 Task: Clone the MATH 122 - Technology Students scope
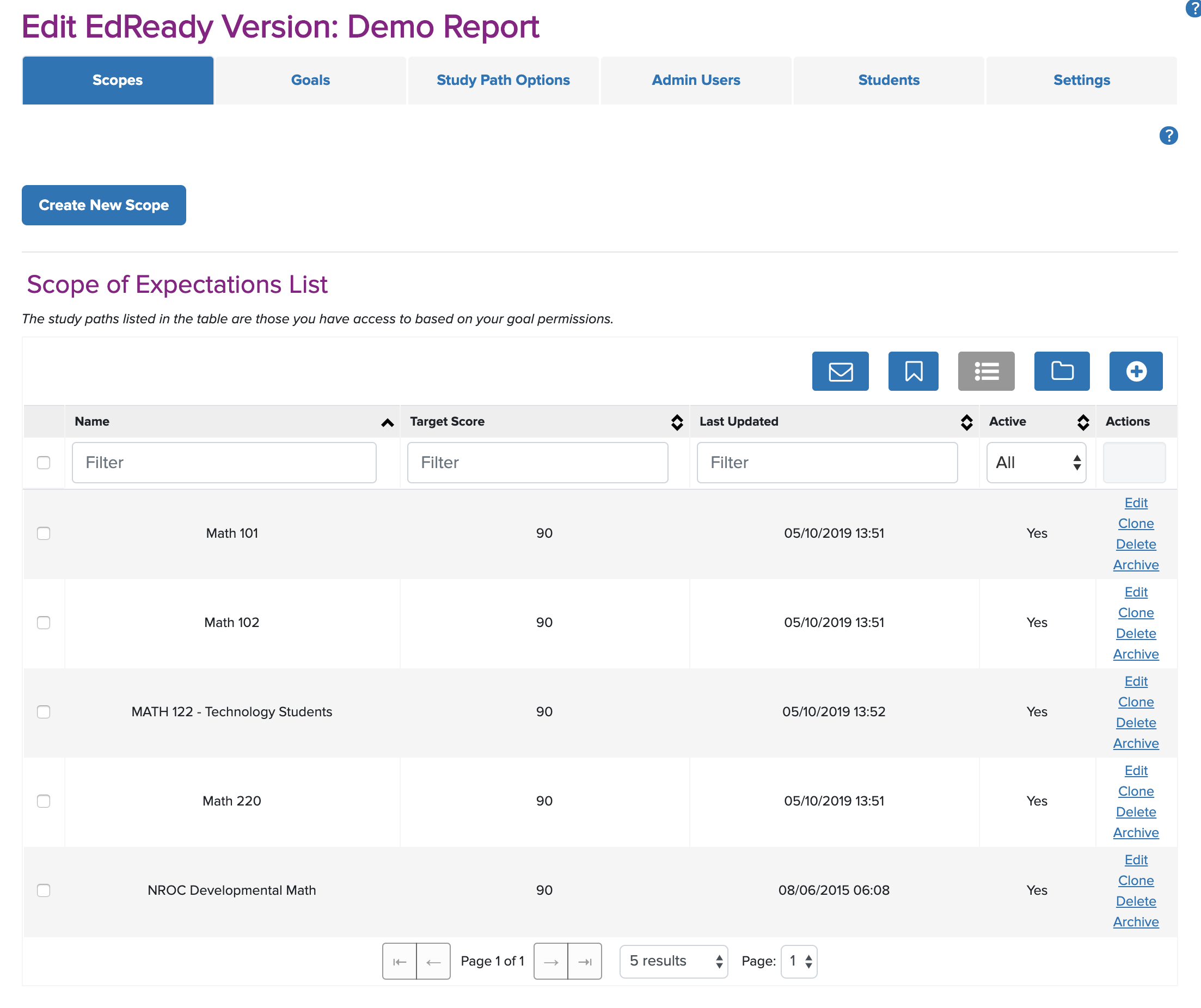click(1136, 702)
